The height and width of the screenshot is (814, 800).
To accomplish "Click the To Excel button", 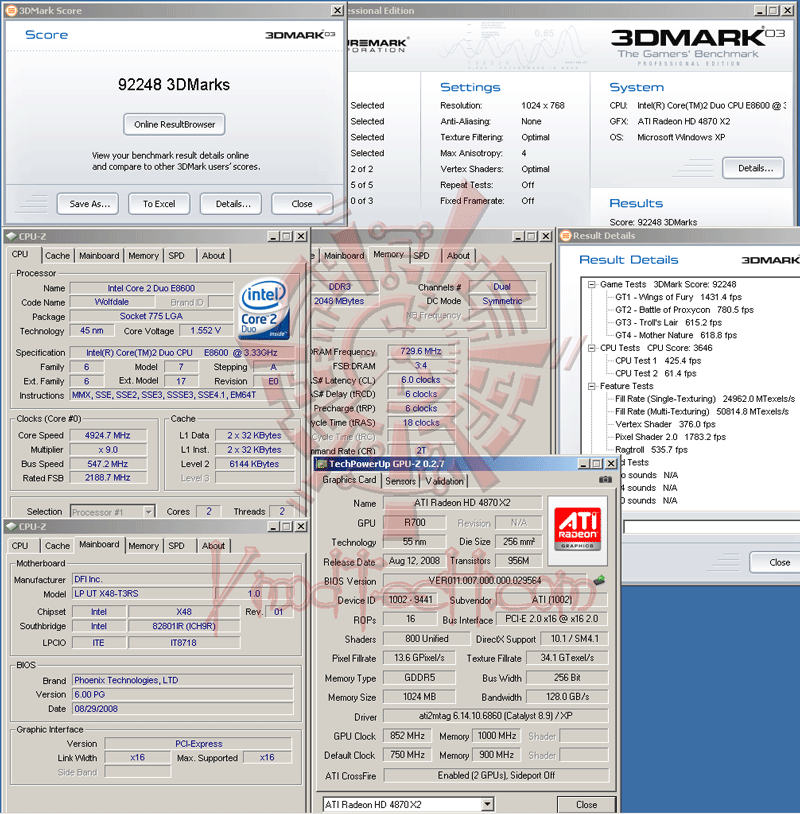I will [159, 204].
